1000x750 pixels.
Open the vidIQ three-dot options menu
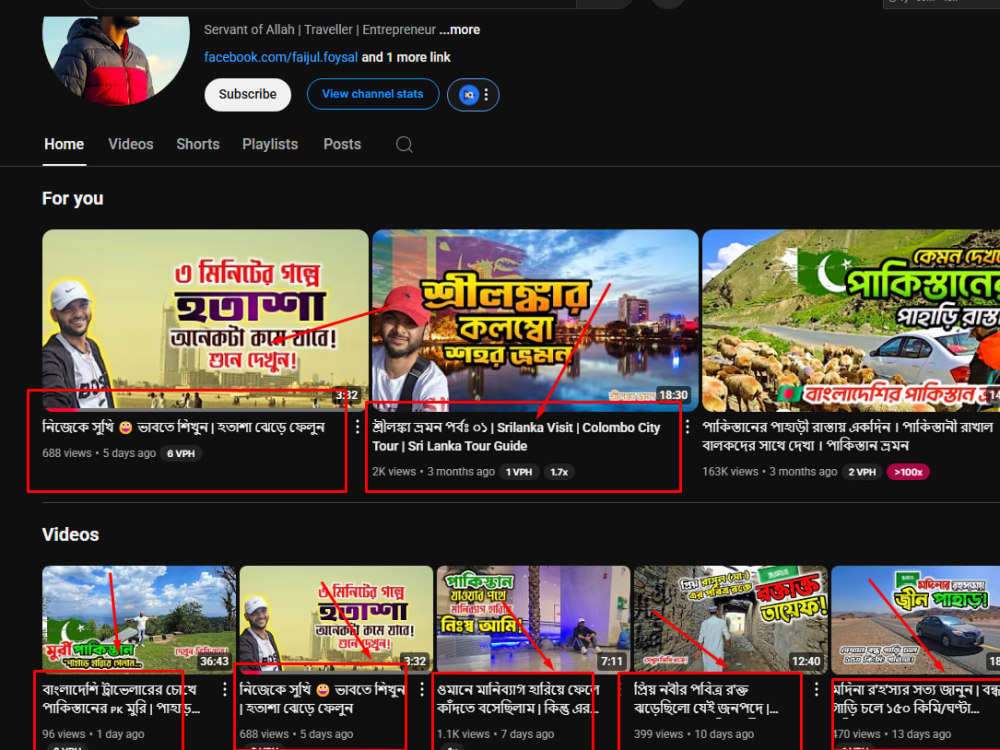pos(487,95)
